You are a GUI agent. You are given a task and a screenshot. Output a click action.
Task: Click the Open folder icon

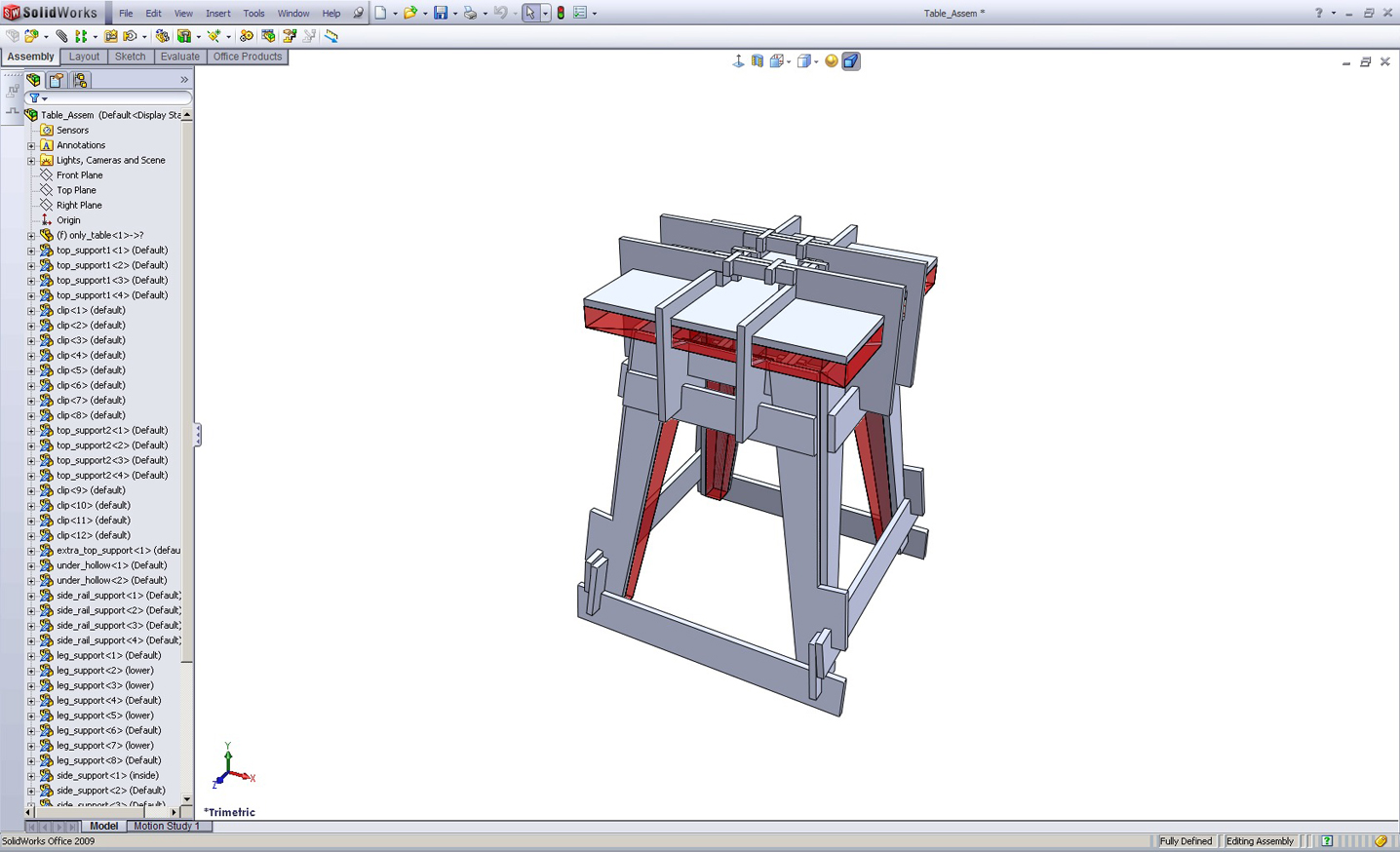point(410,13)
